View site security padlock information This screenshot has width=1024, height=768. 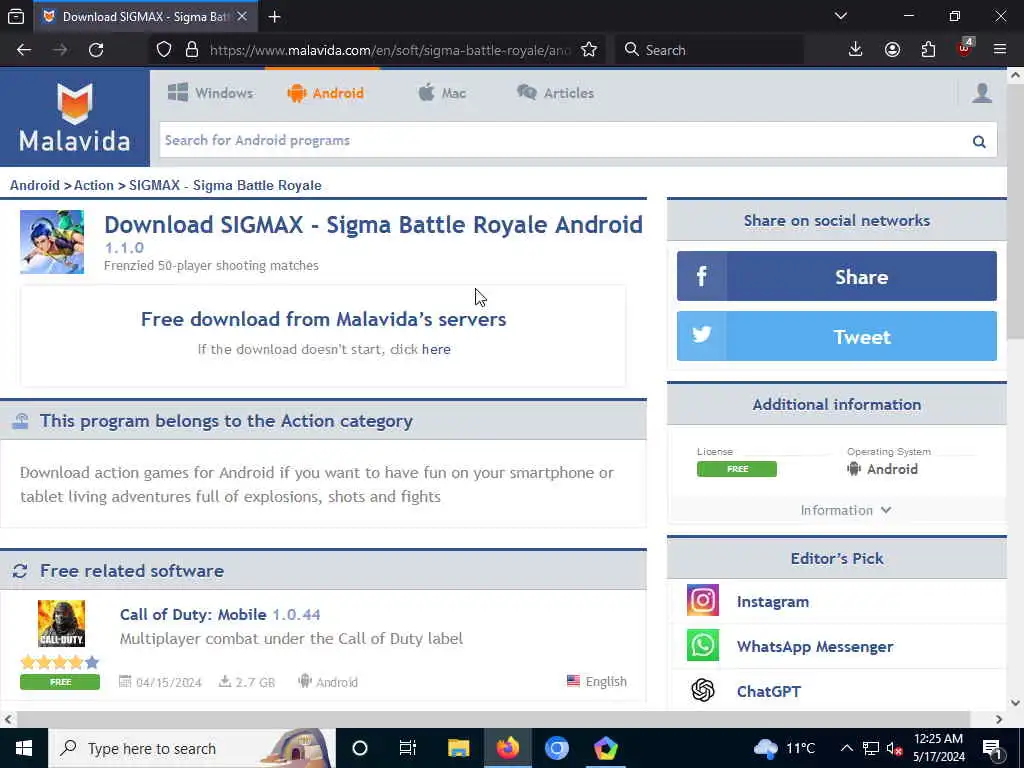click(191, 50)
